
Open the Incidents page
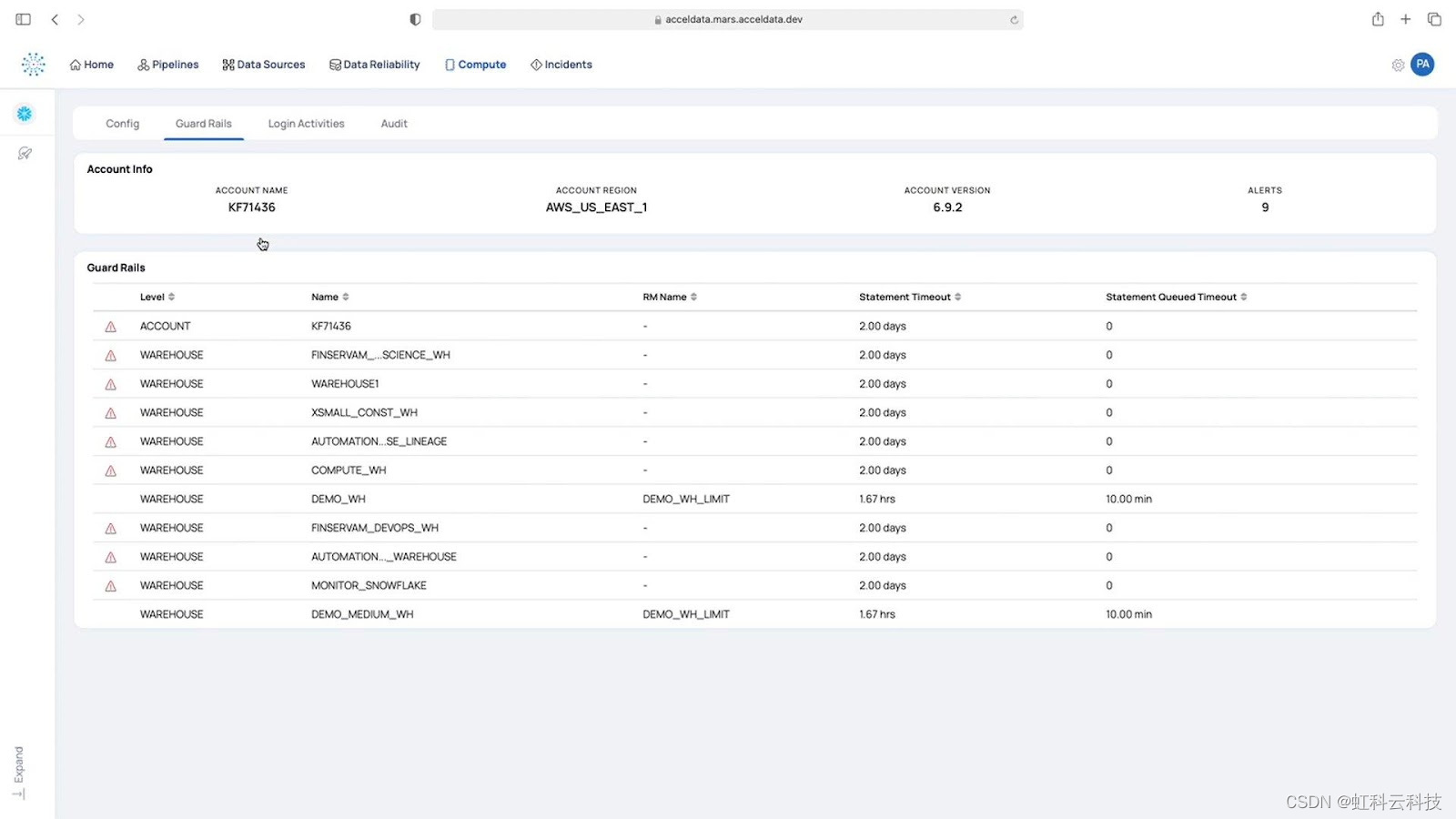pyautogui.click(x=561, y=65)
